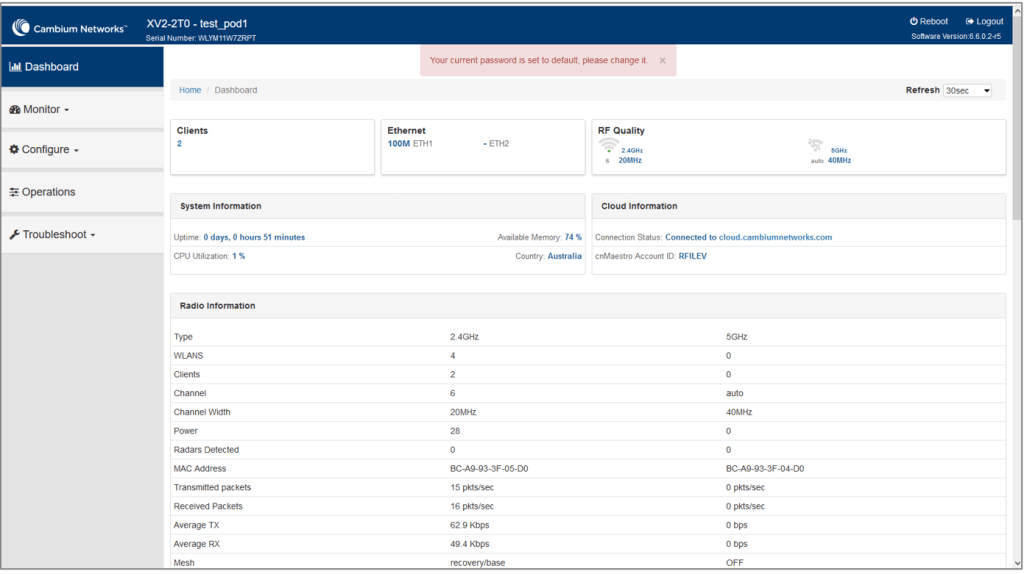Screen dimensions: 1024x574
Task: Go to Home breadcrumb link
Action: tap(190, 90)
